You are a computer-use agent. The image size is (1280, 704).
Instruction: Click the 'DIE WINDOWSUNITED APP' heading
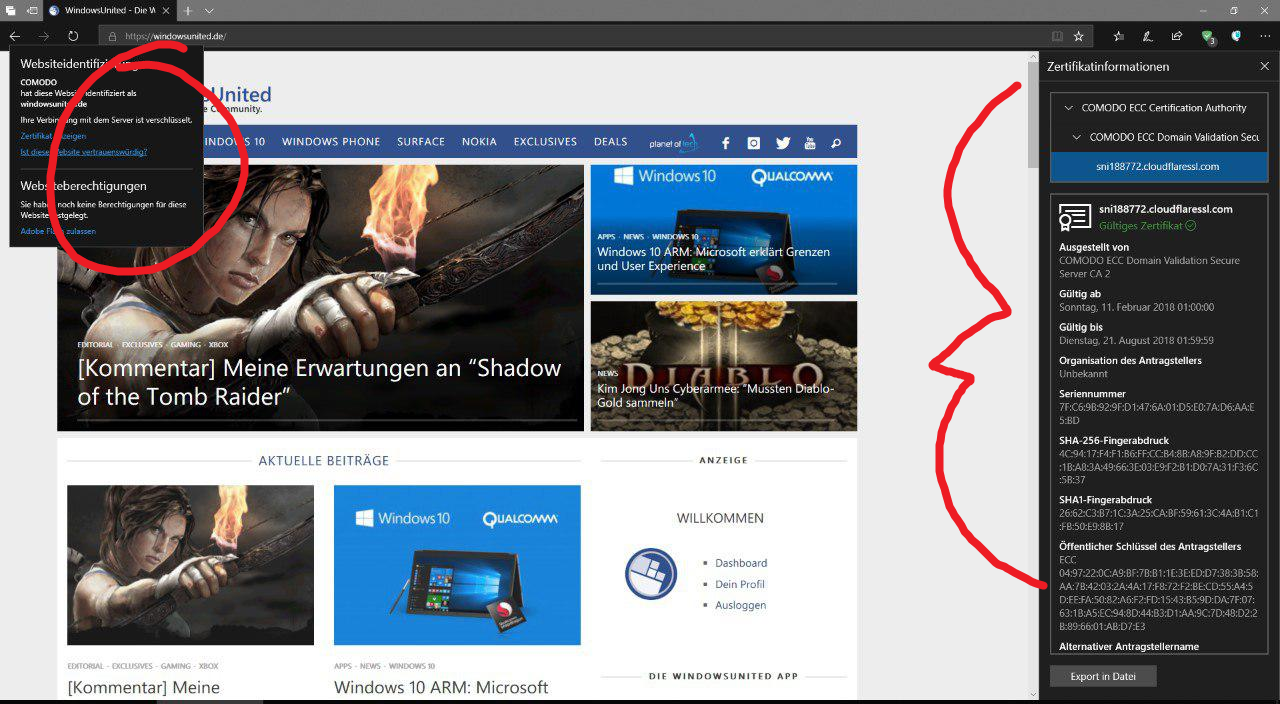[x=724, y=676]
